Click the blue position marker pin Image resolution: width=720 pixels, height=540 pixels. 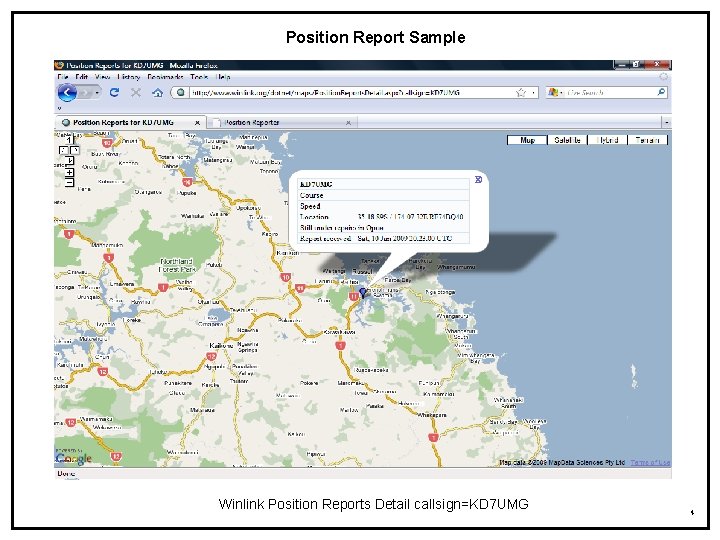[363, 292]
